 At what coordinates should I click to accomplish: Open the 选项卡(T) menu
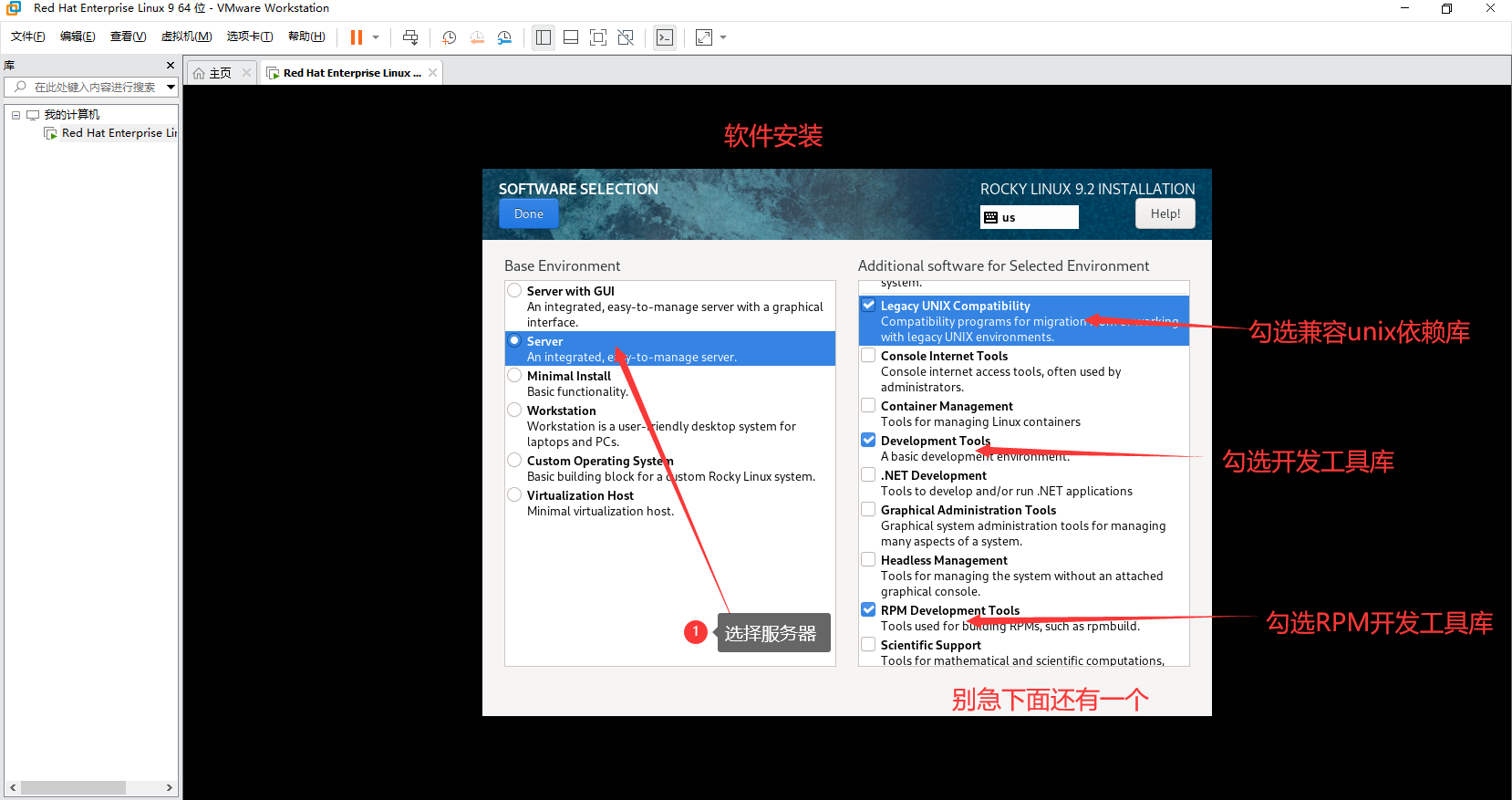(x=250, y=36)
